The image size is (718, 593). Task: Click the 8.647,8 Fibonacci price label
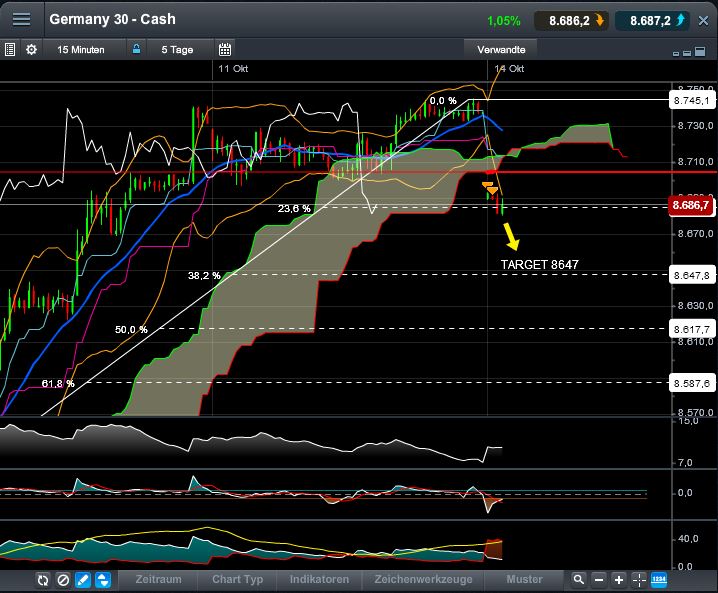tap(692, 275)
